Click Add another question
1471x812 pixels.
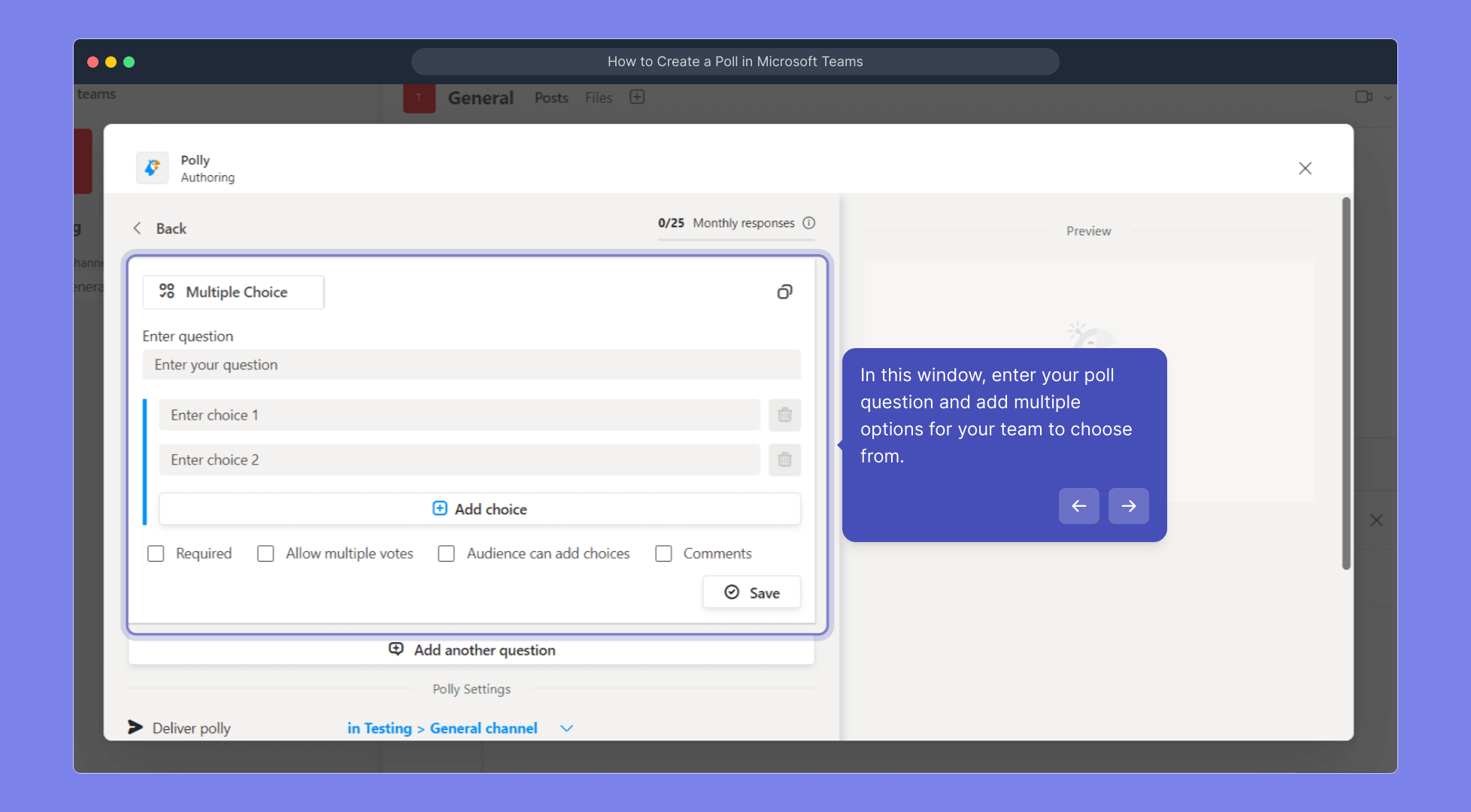coord(472,650)
